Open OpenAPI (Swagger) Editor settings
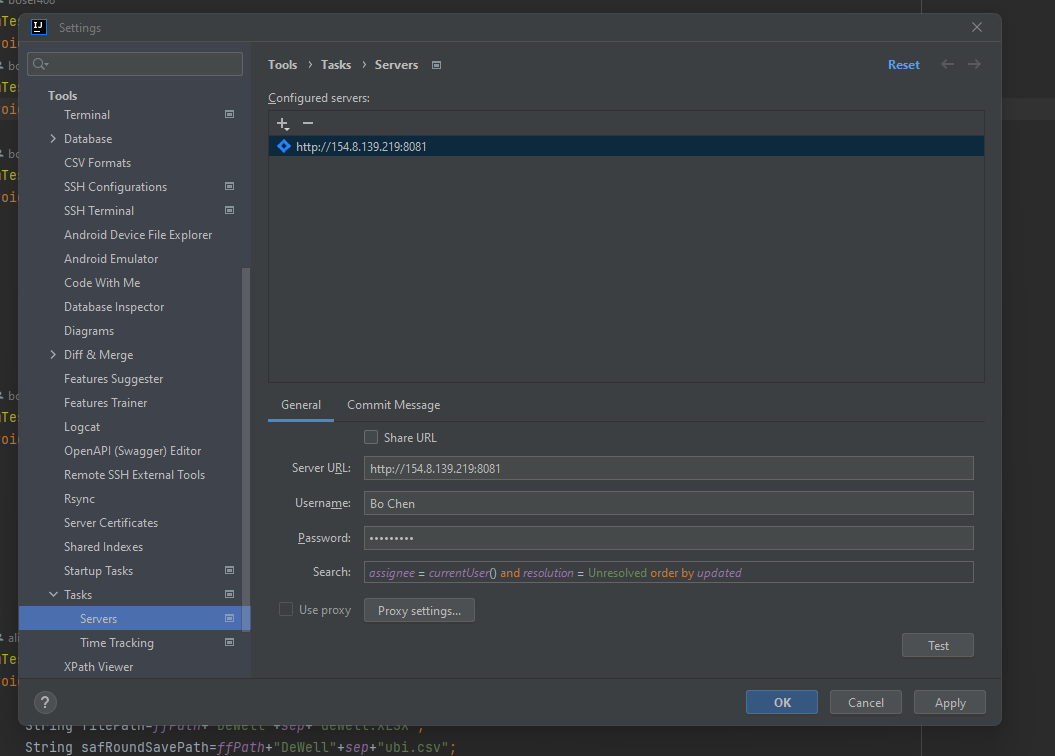1055x756 pixels. coord(133,451)
